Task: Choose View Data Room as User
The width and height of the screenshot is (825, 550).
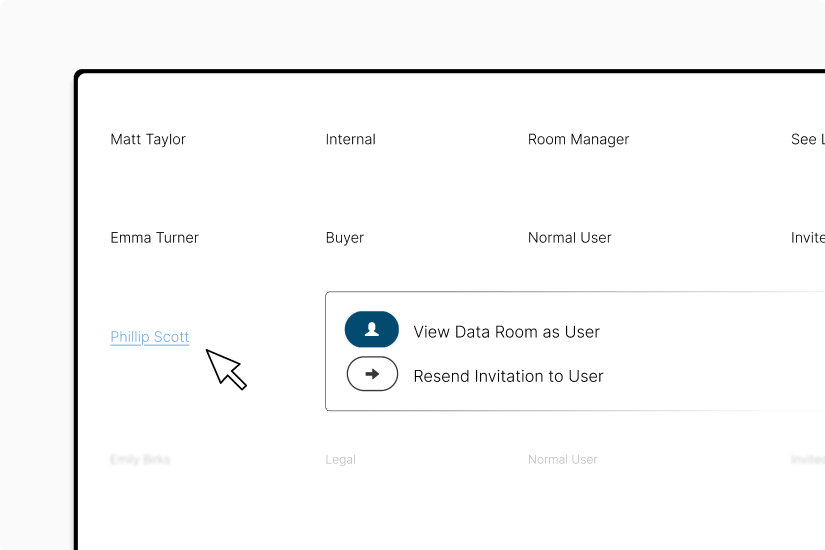Action: [x=506, y=332]
